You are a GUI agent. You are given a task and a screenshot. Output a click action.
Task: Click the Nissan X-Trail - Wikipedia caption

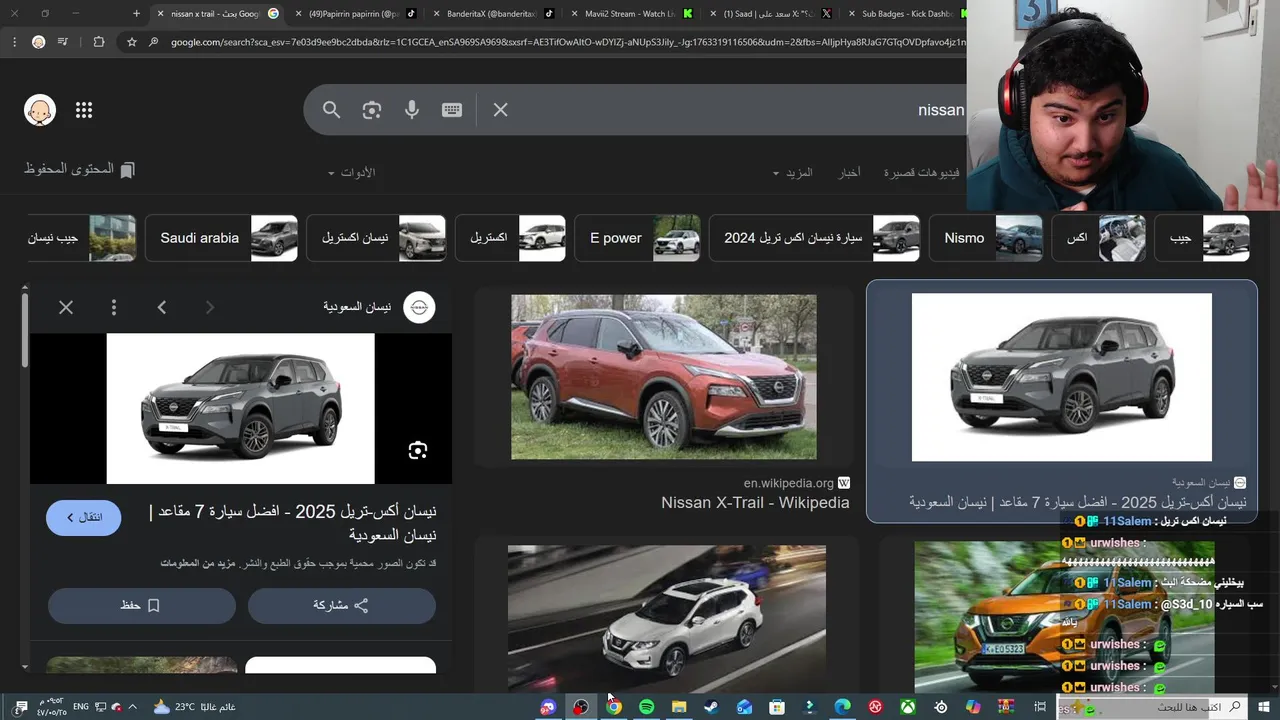click(755, 503)
